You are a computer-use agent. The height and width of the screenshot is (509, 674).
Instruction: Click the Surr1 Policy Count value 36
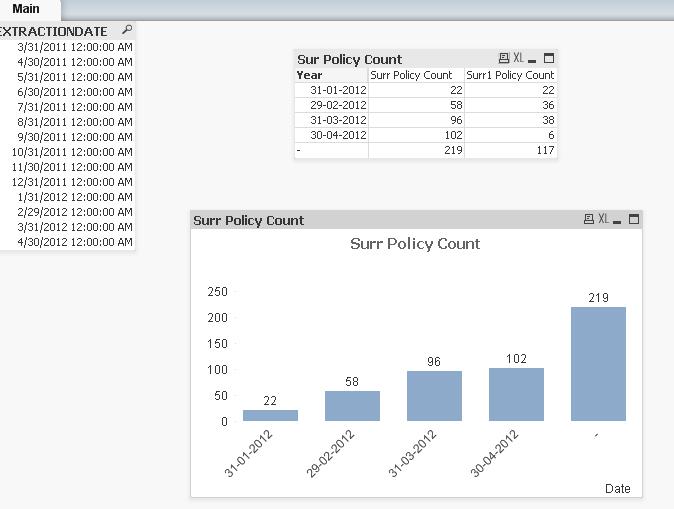(511, 105)
